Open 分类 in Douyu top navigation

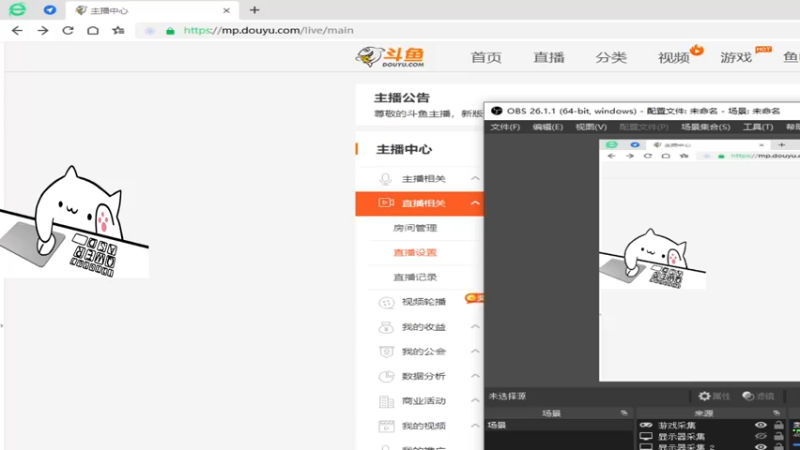611,57
